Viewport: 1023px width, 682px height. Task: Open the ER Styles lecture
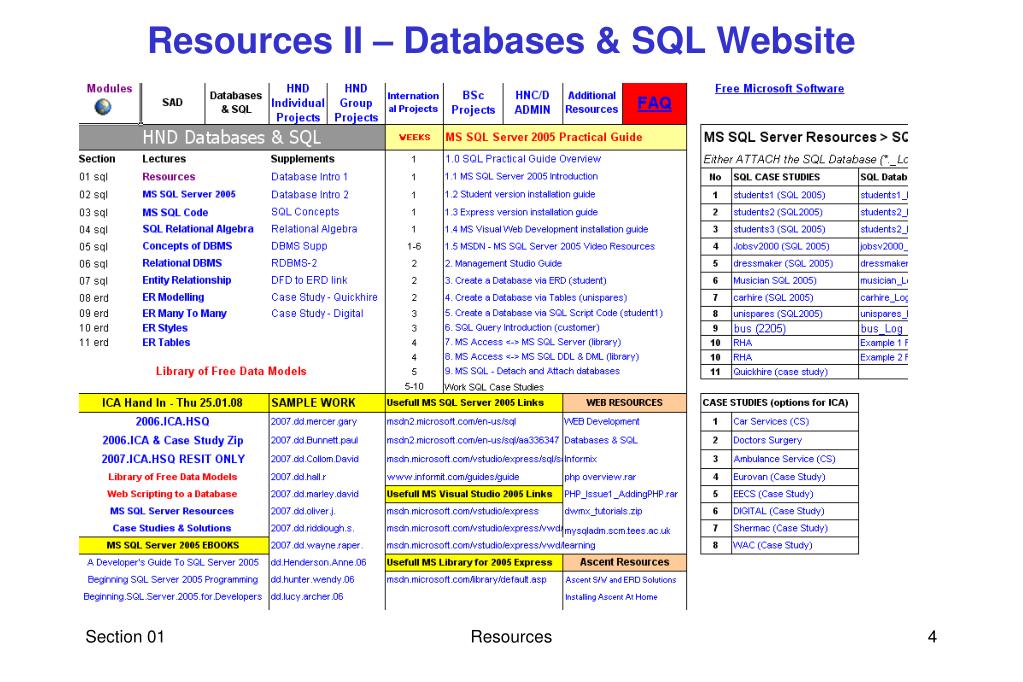(165, 328)
